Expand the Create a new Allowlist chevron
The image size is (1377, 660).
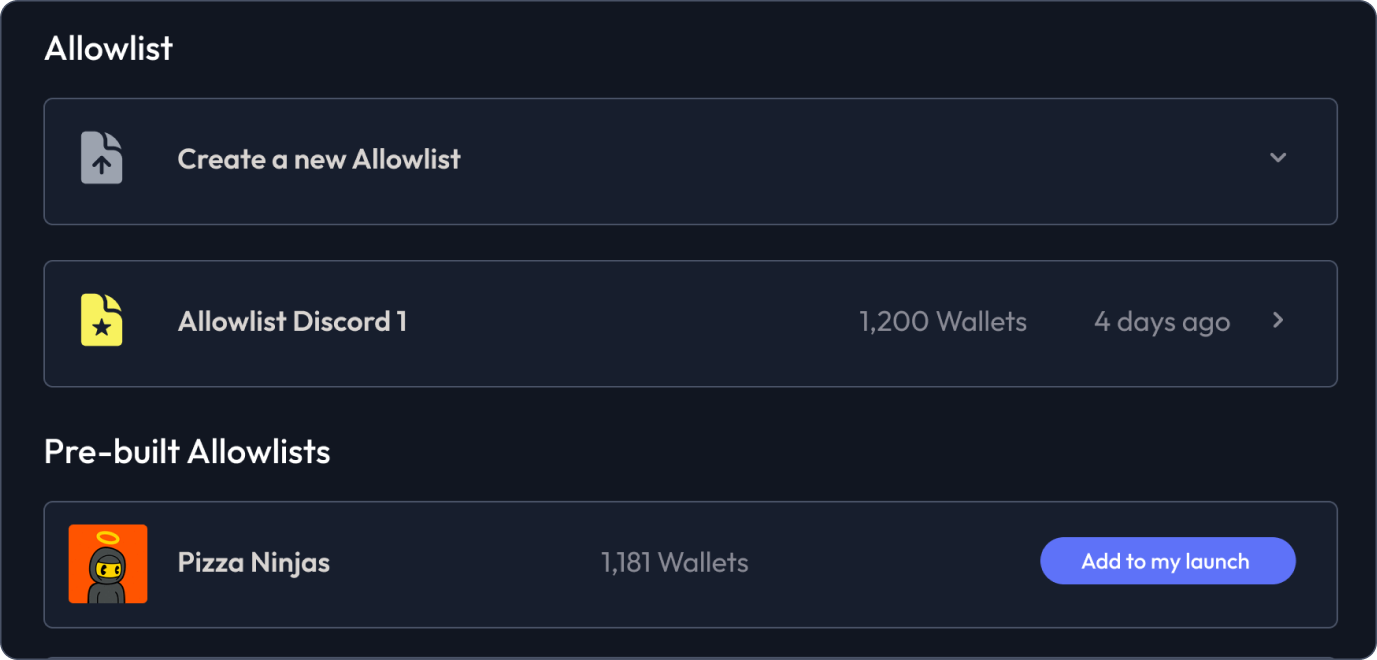(1277, 158)
